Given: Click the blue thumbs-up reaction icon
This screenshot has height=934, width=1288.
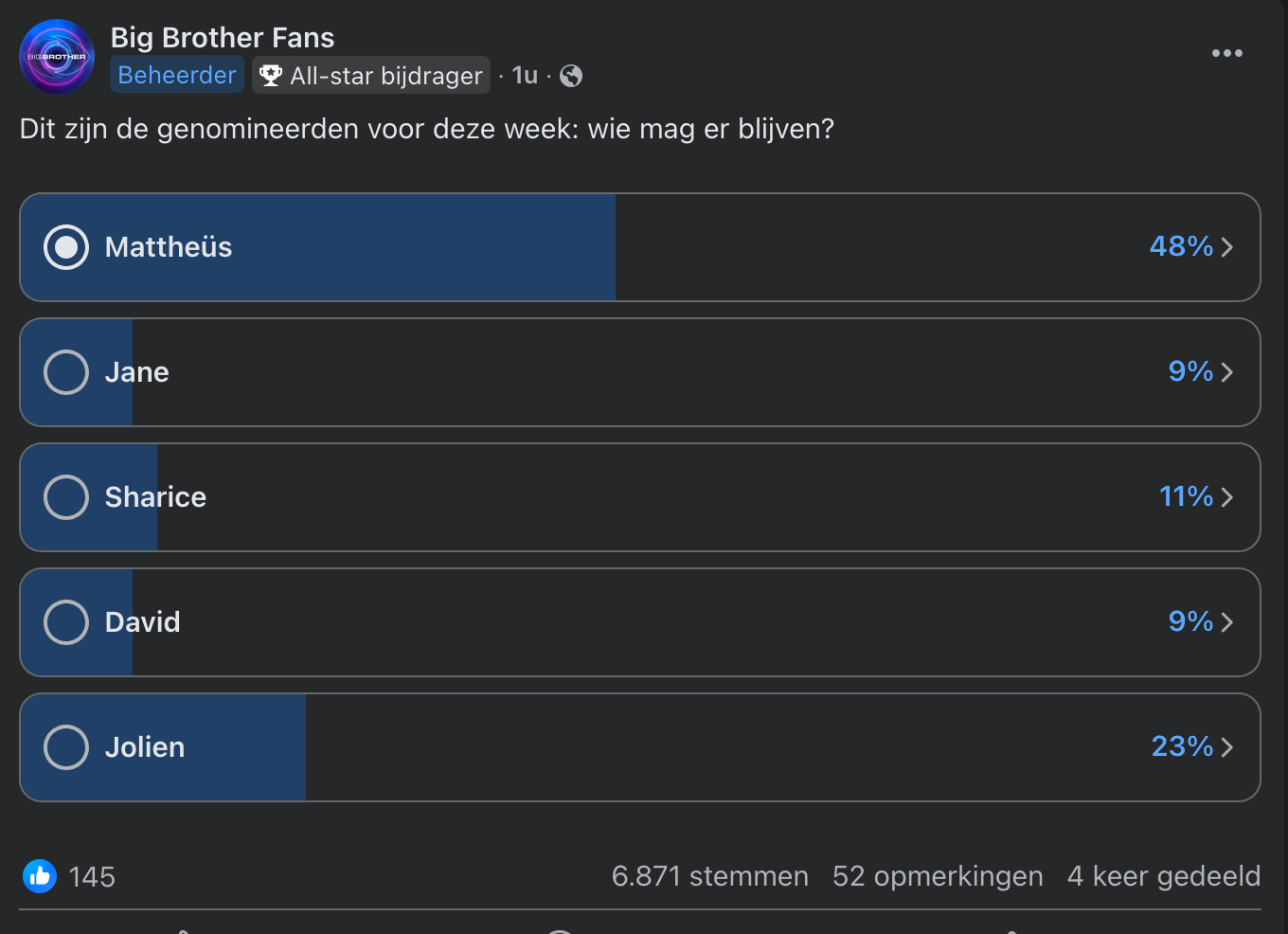Looking at the screenshot, I should 40,876.
